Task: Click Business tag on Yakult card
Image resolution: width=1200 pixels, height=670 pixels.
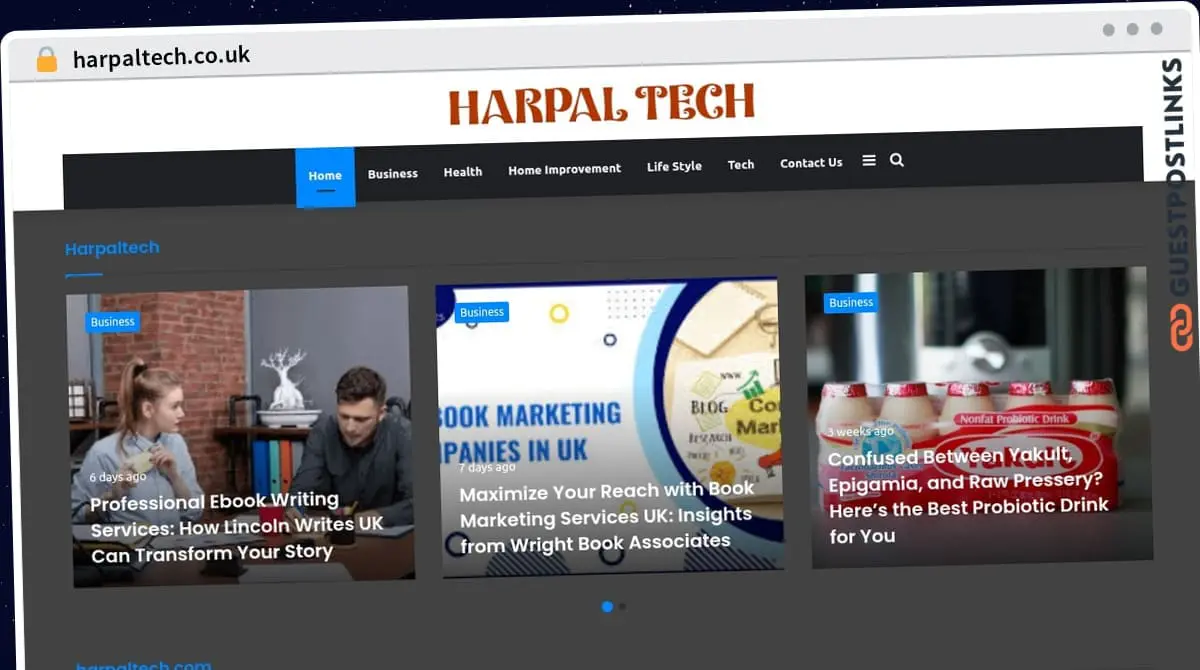Action: (x=851, y=302)
